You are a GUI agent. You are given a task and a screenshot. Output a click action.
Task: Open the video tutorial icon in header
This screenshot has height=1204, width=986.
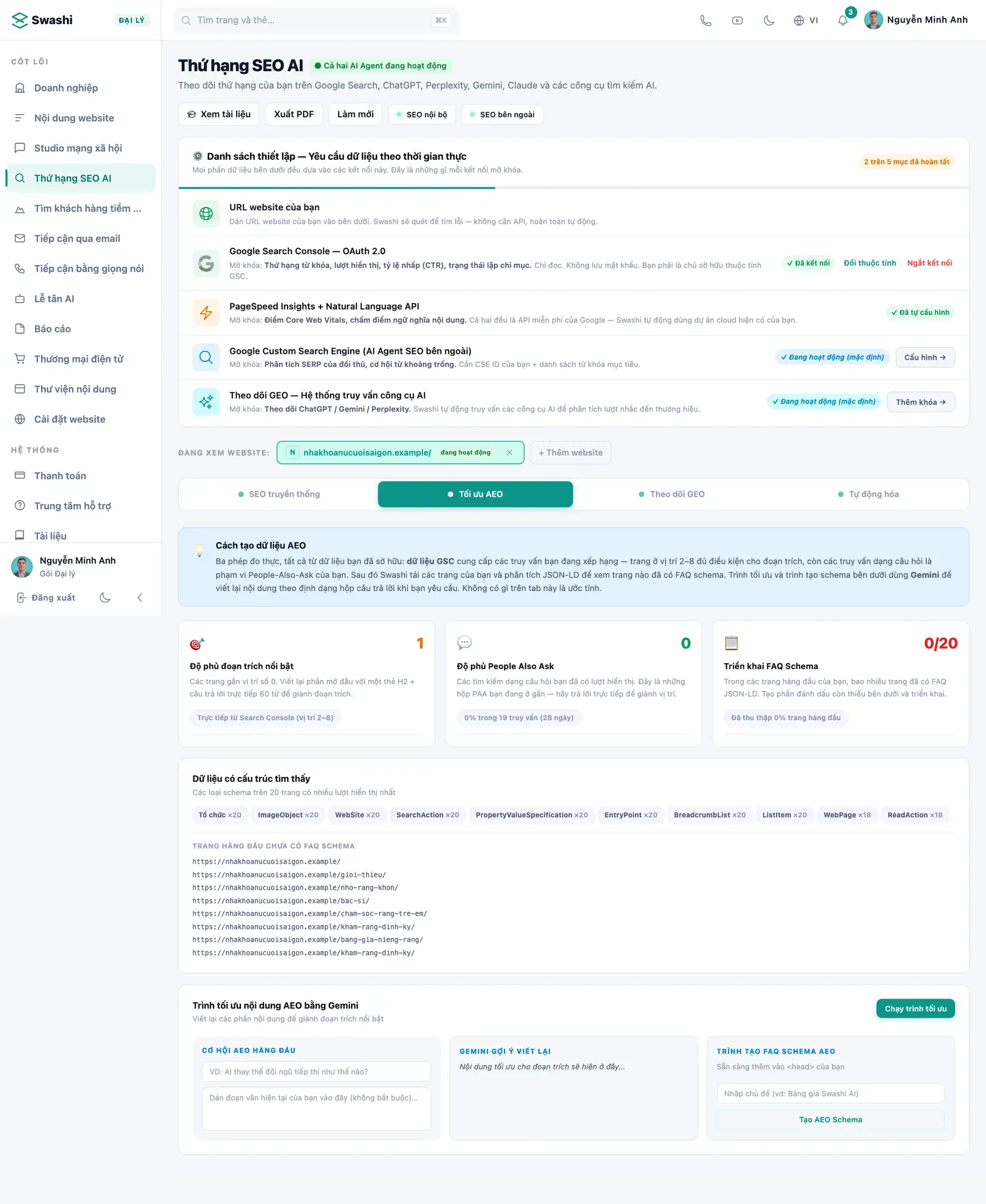(x=737, y=20)
